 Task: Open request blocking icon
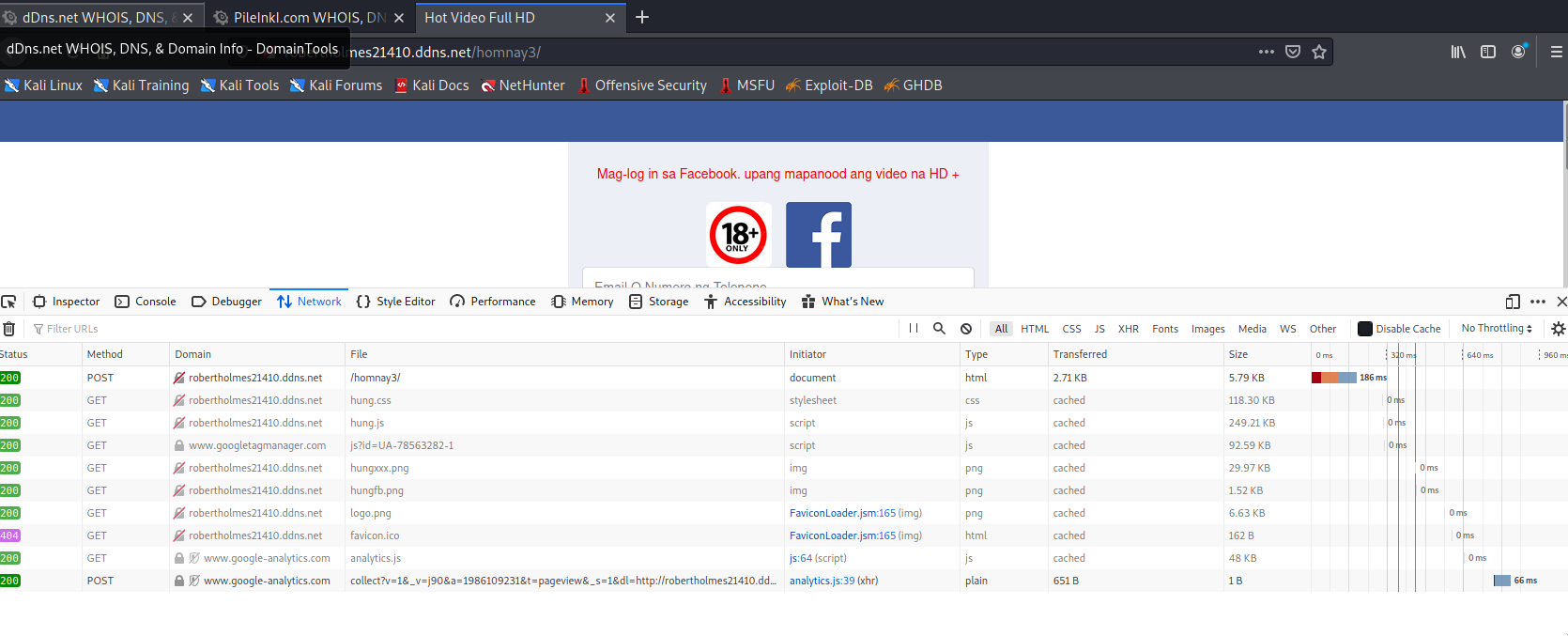click(x=966, y=329)
